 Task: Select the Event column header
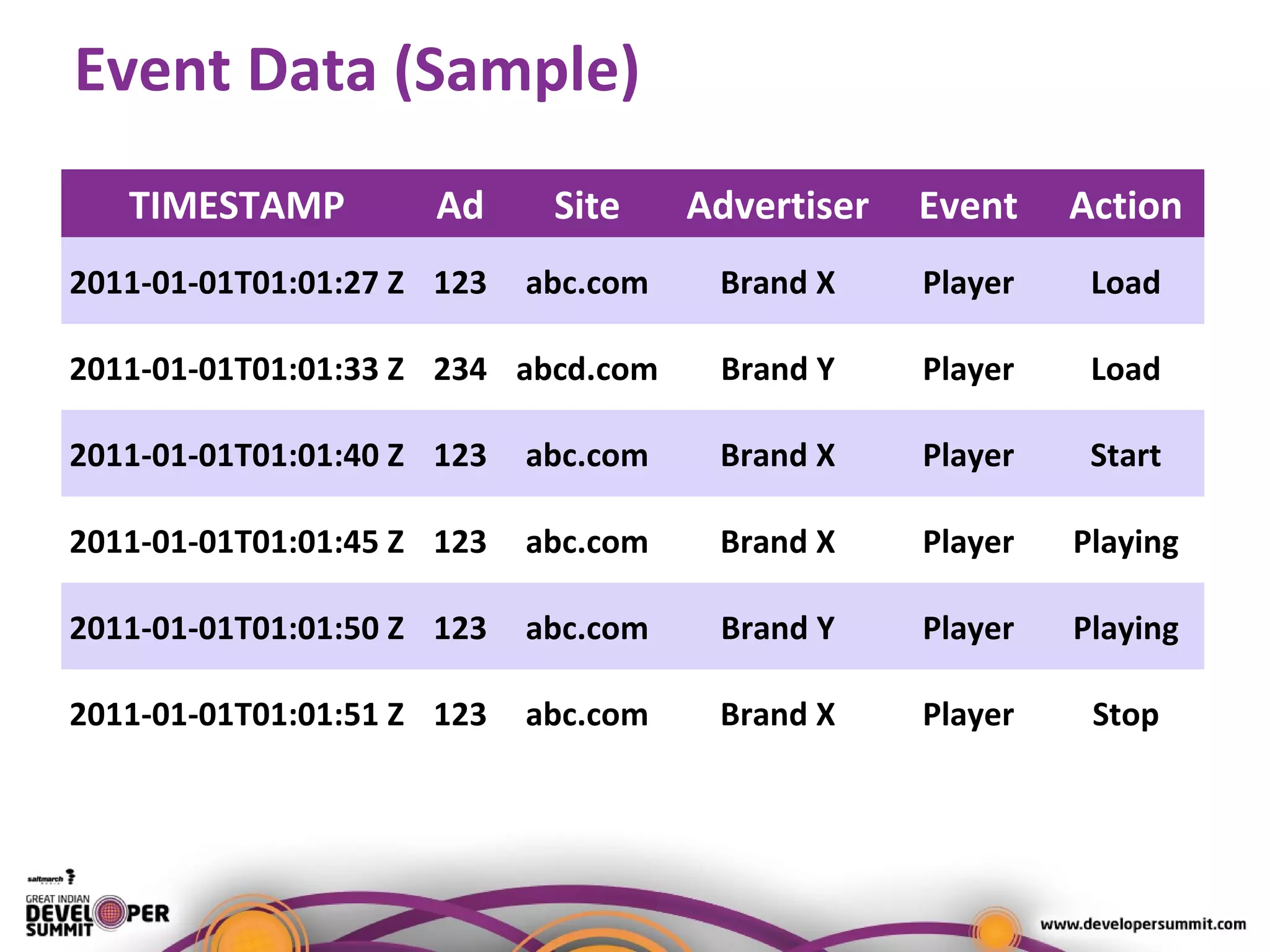coord(968,205)
